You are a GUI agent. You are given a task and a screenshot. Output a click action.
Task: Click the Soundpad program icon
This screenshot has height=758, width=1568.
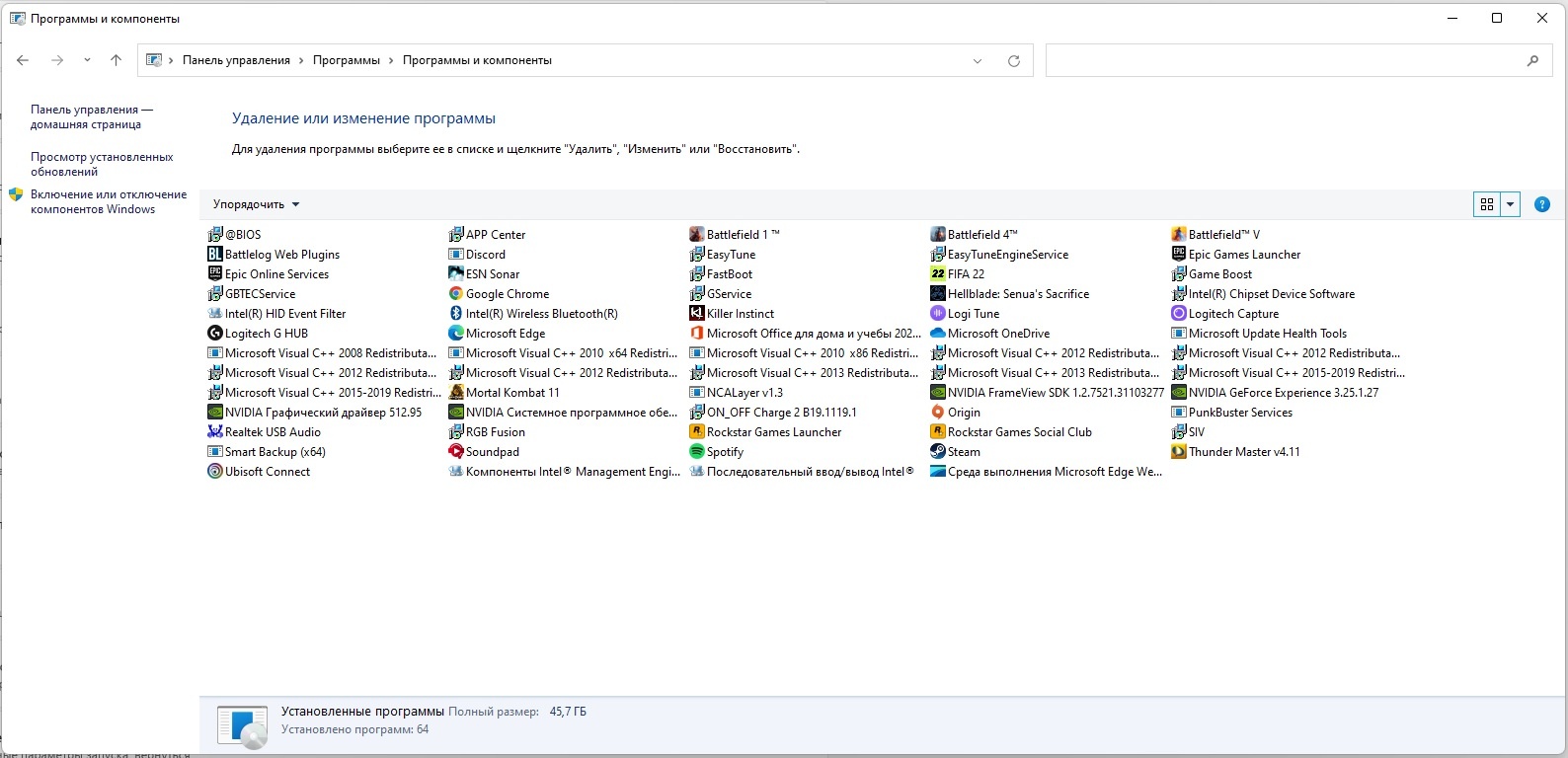pyautogui.click(x=456, y=452)
